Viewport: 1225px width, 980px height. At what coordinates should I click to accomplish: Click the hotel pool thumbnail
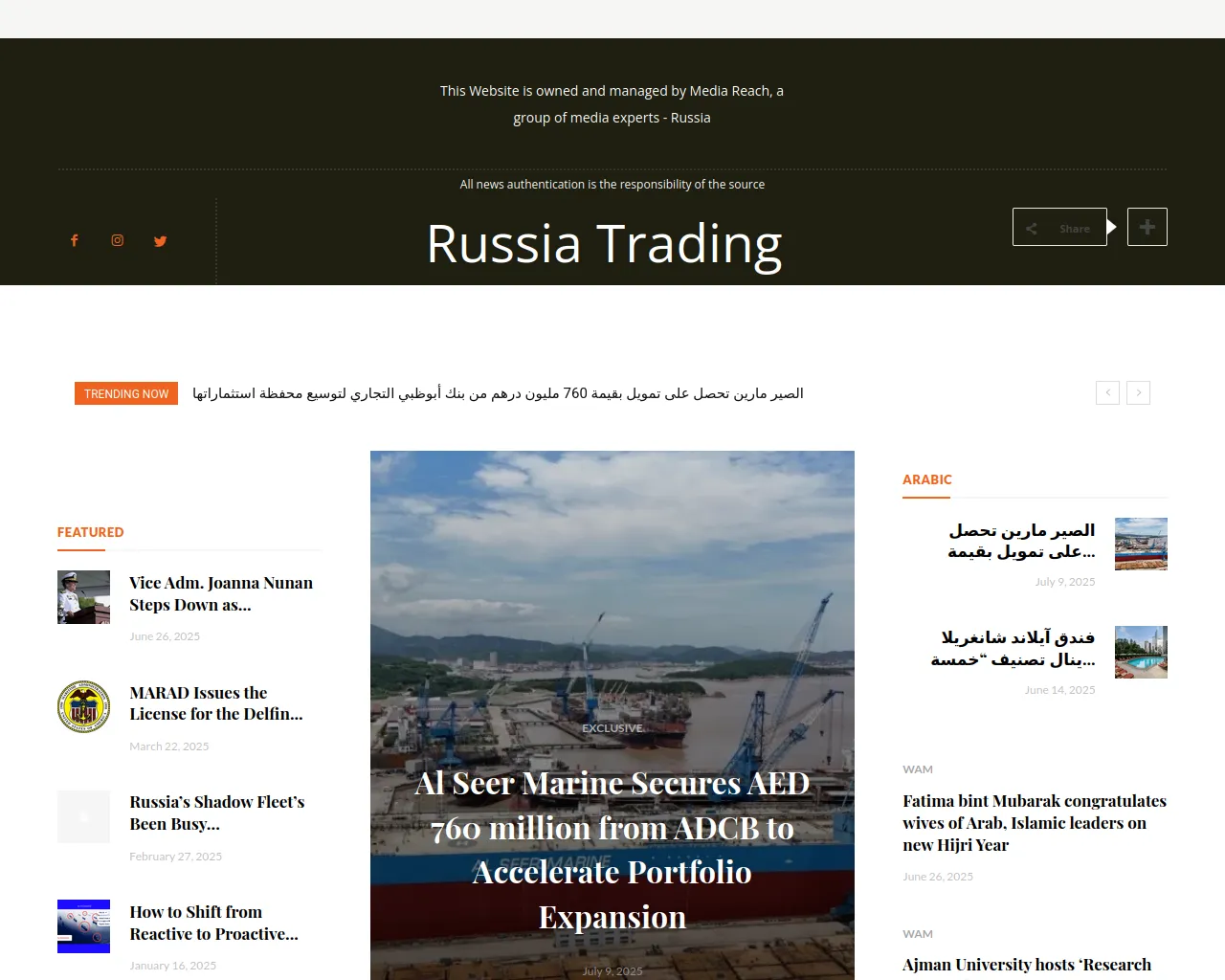(x=1141, y=652)
